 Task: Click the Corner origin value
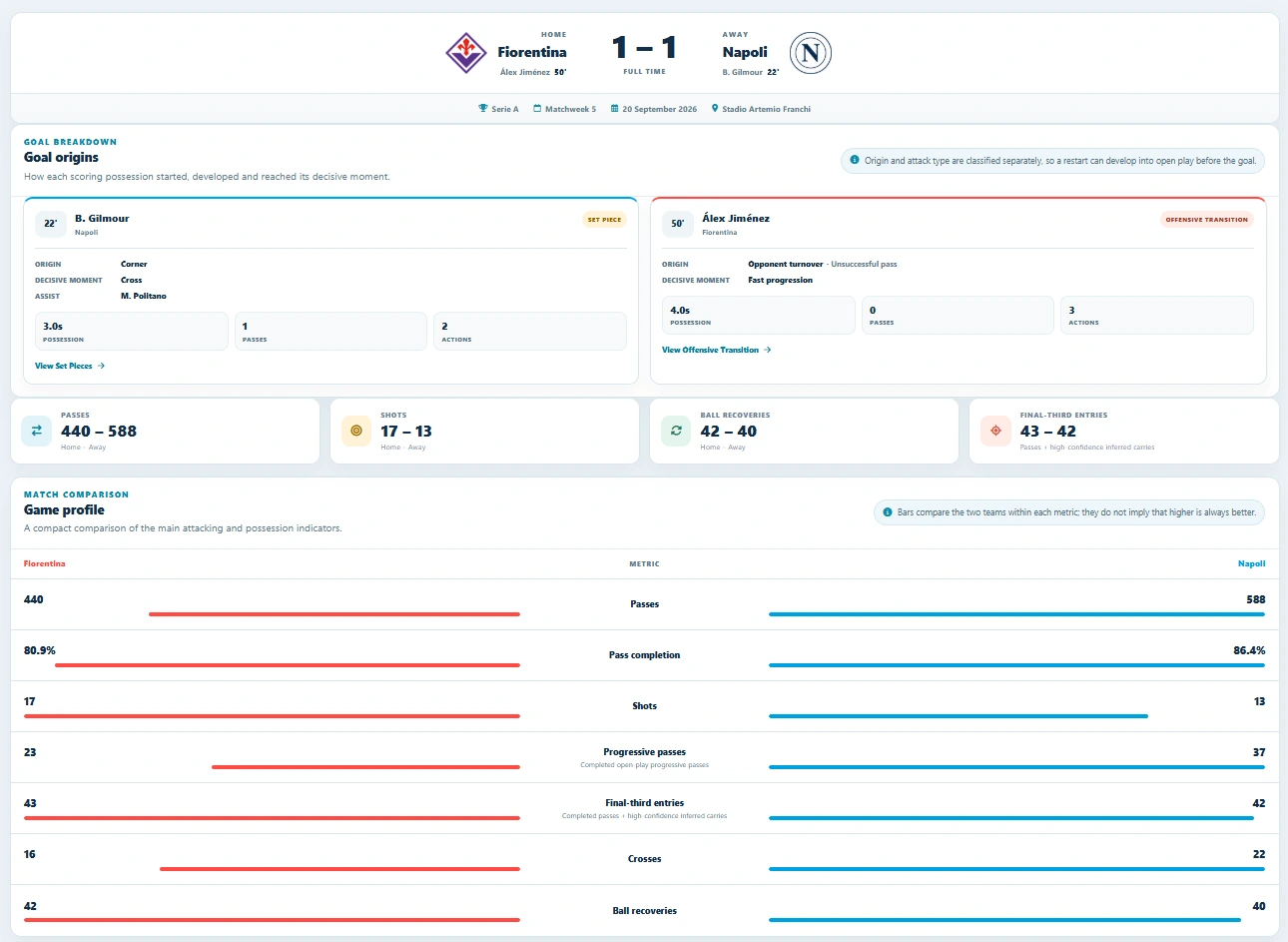[x=134, y=265]
